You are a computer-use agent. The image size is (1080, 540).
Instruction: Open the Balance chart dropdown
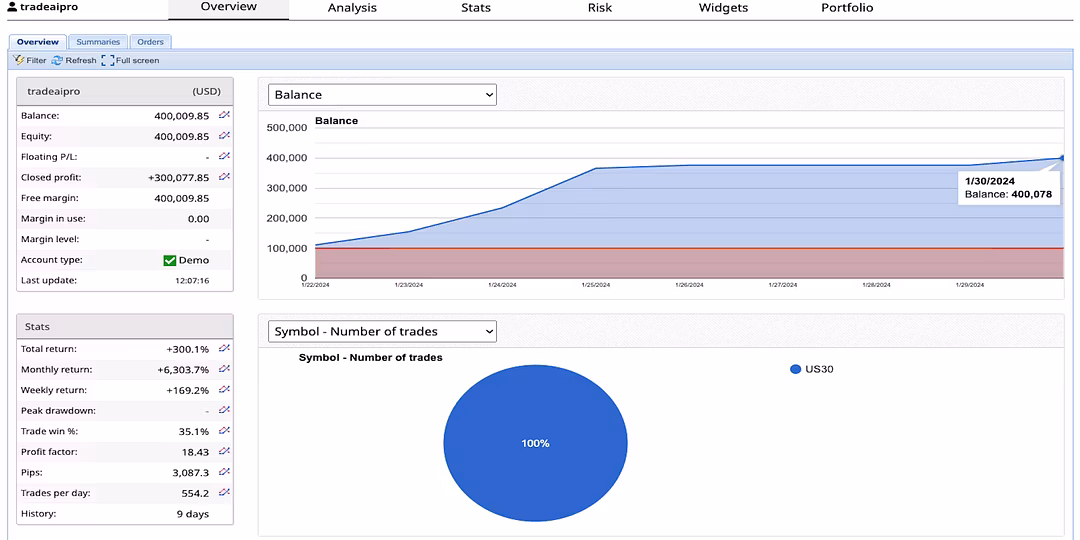click(382, 95)
